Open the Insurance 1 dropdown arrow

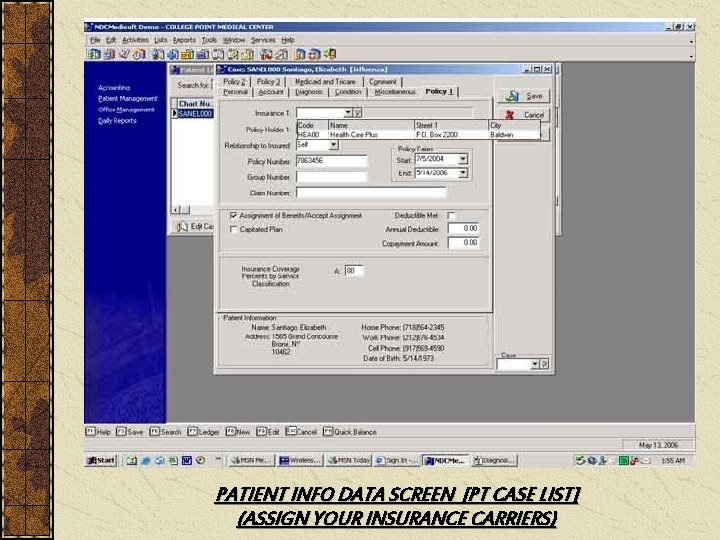pos(348,112)
